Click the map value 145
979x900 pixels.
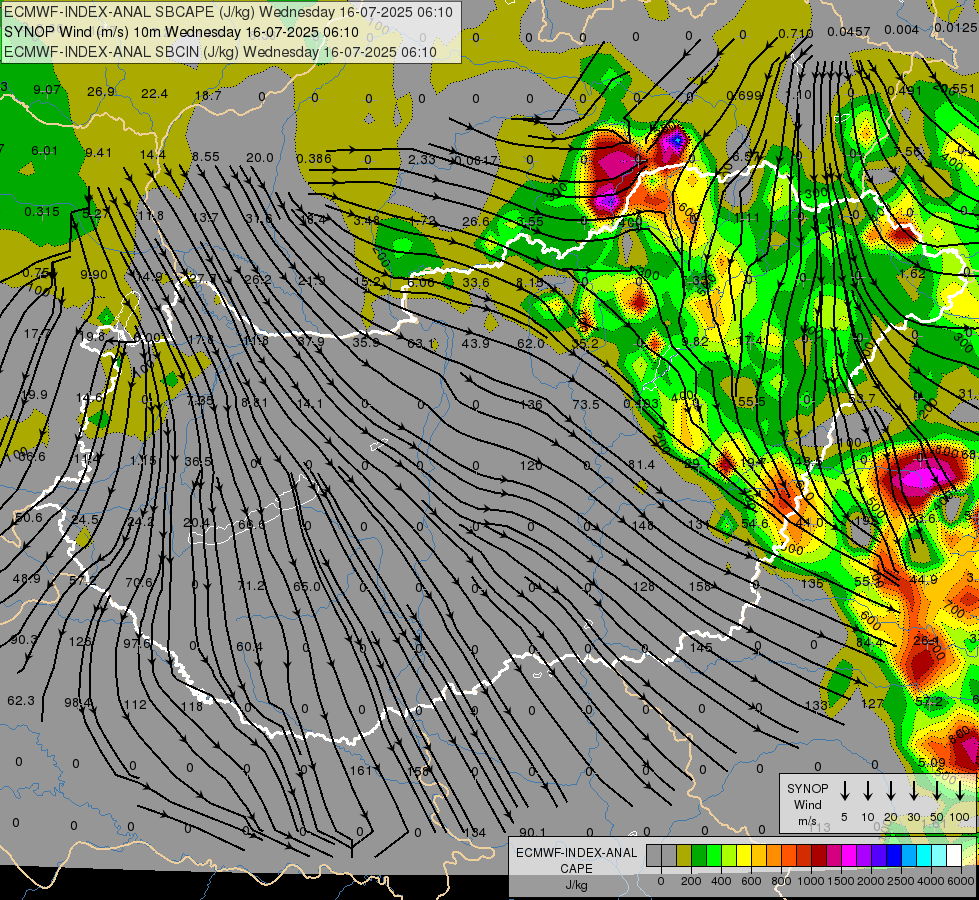click(x=701, y=648)
